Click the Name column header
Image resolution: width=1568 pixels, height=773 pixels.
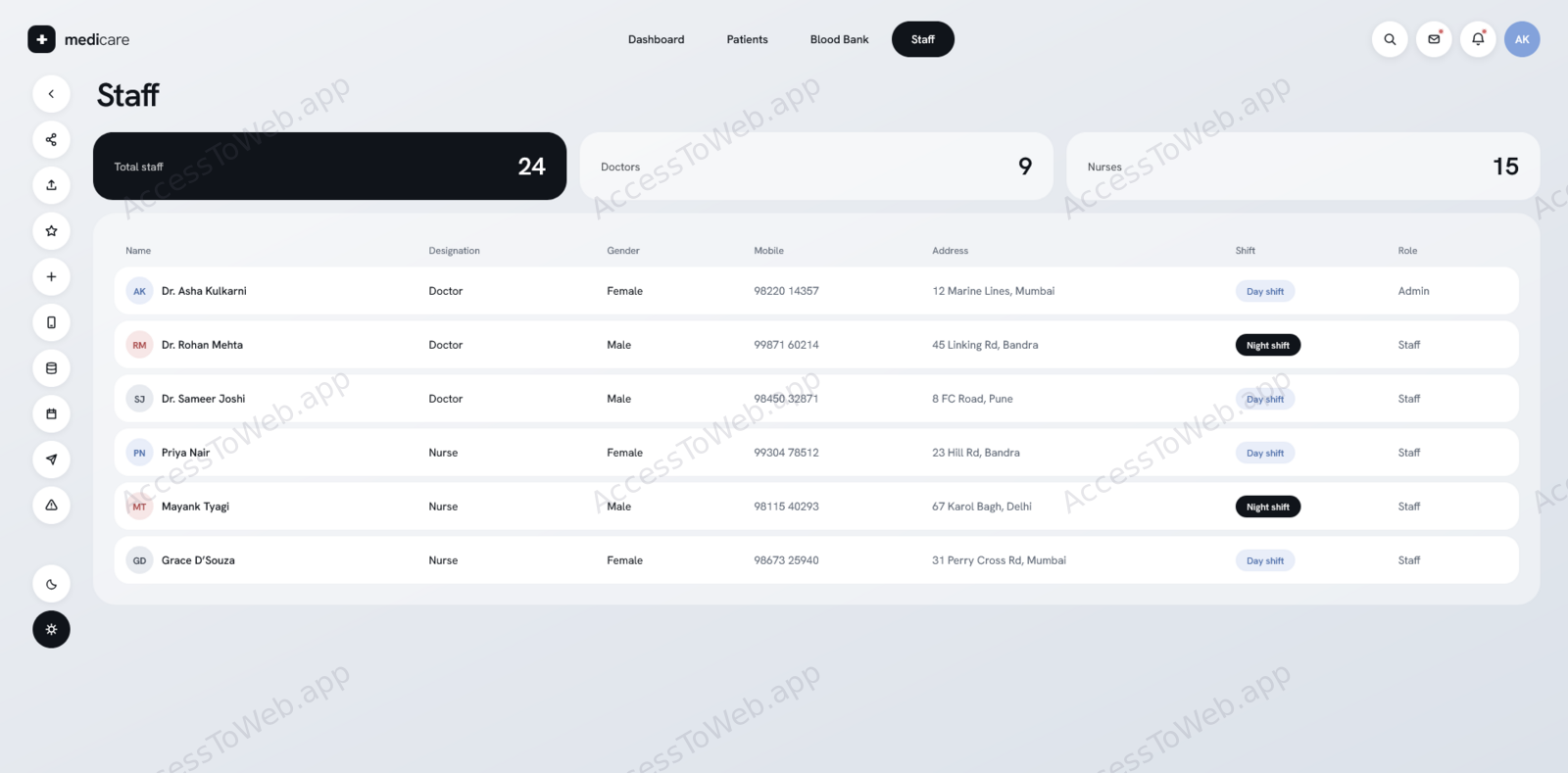click(x=138, y=251)
